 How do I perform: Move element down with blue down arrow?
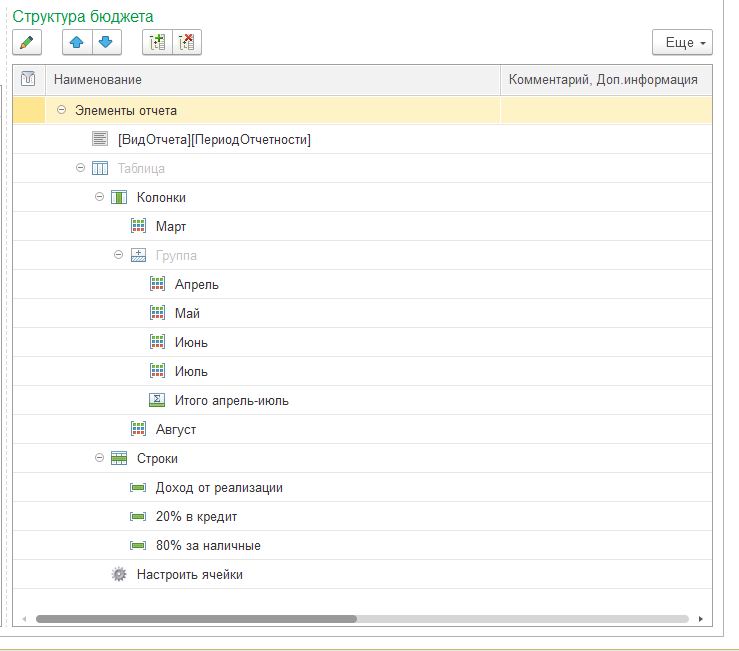tap(106, 42)
